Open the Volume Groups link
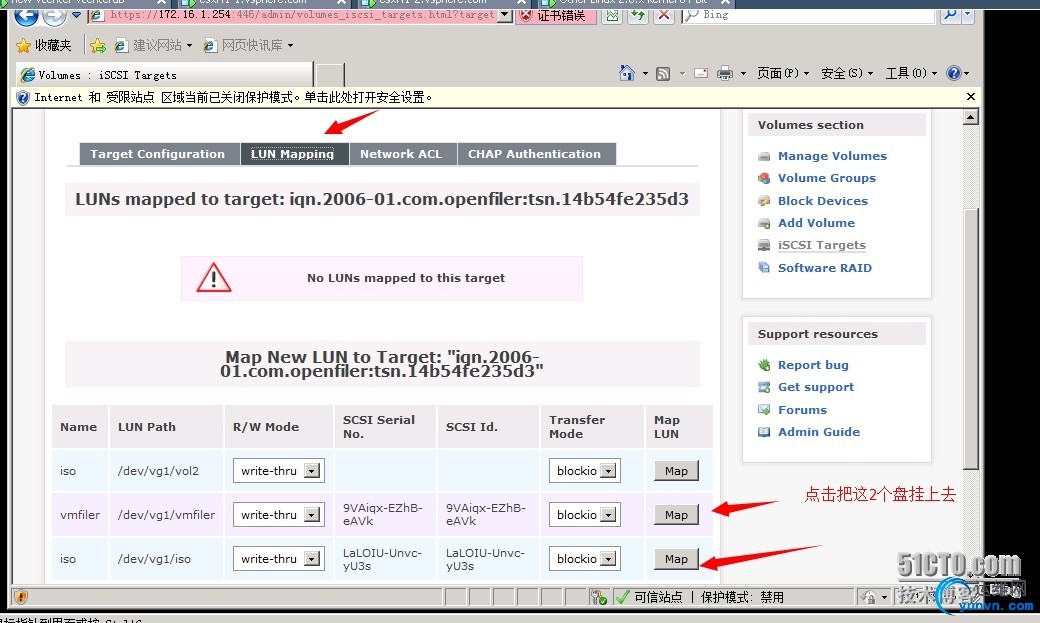 [826, 178]
